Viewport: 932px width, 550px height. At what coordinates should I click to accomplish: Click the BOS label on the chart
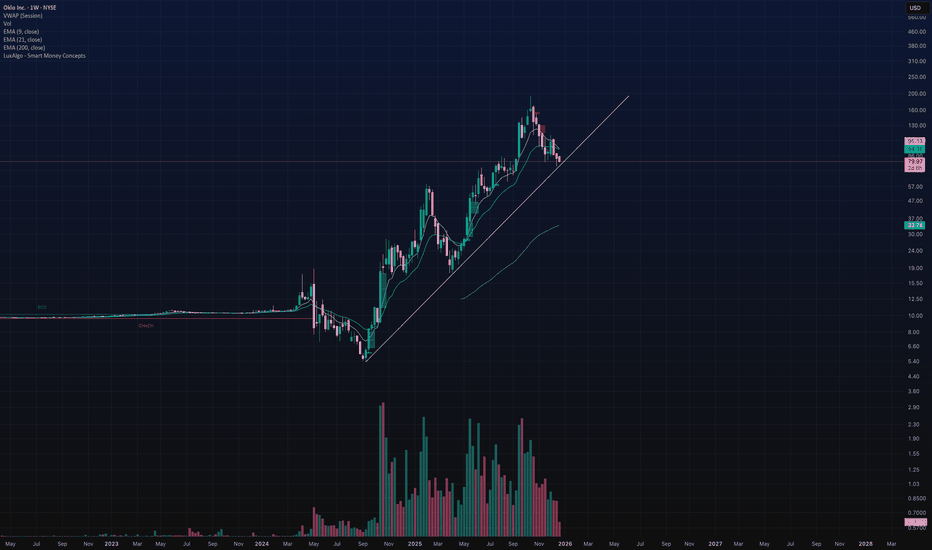coord(42,307)
